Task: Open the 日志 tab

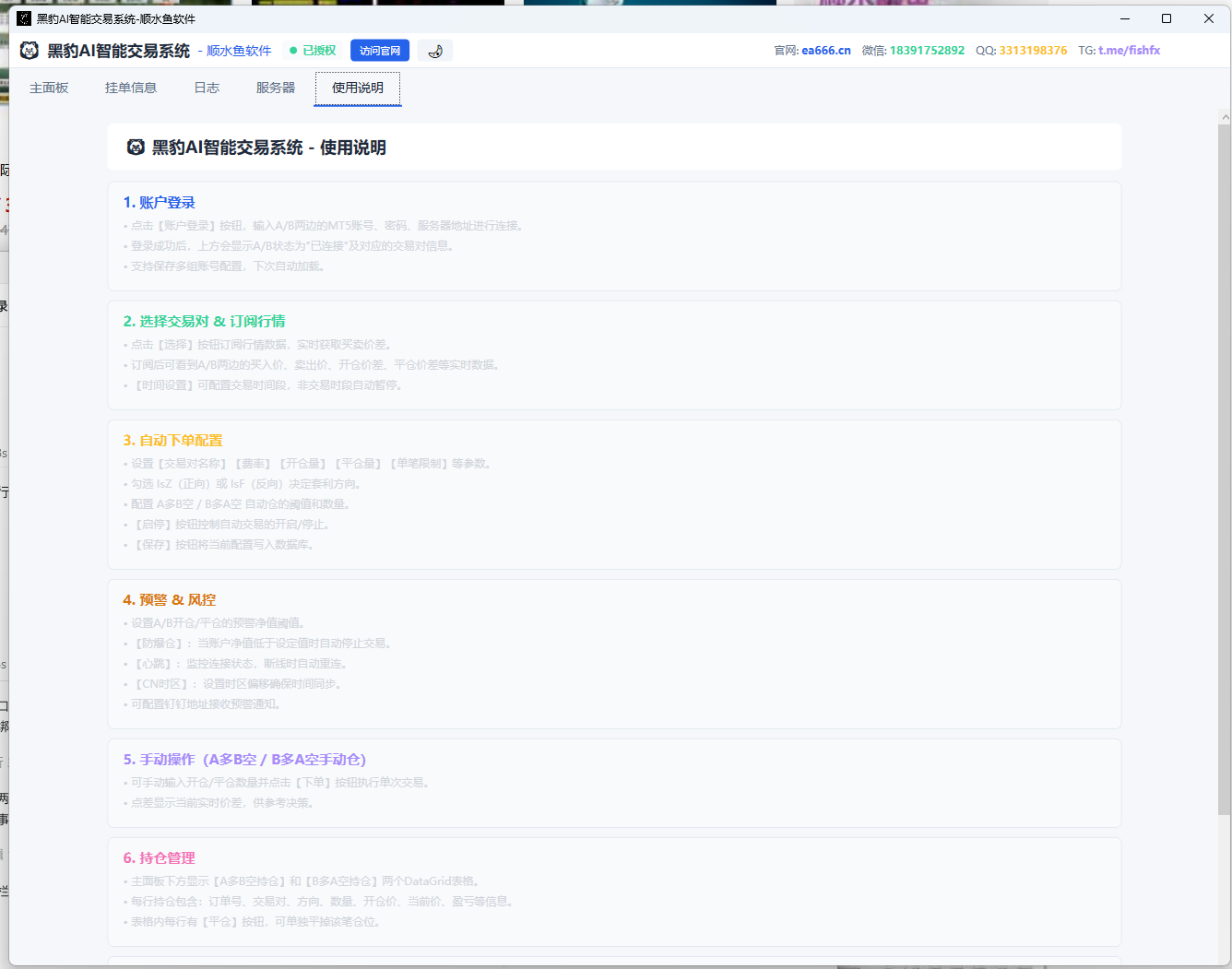Action: (207, 88)
